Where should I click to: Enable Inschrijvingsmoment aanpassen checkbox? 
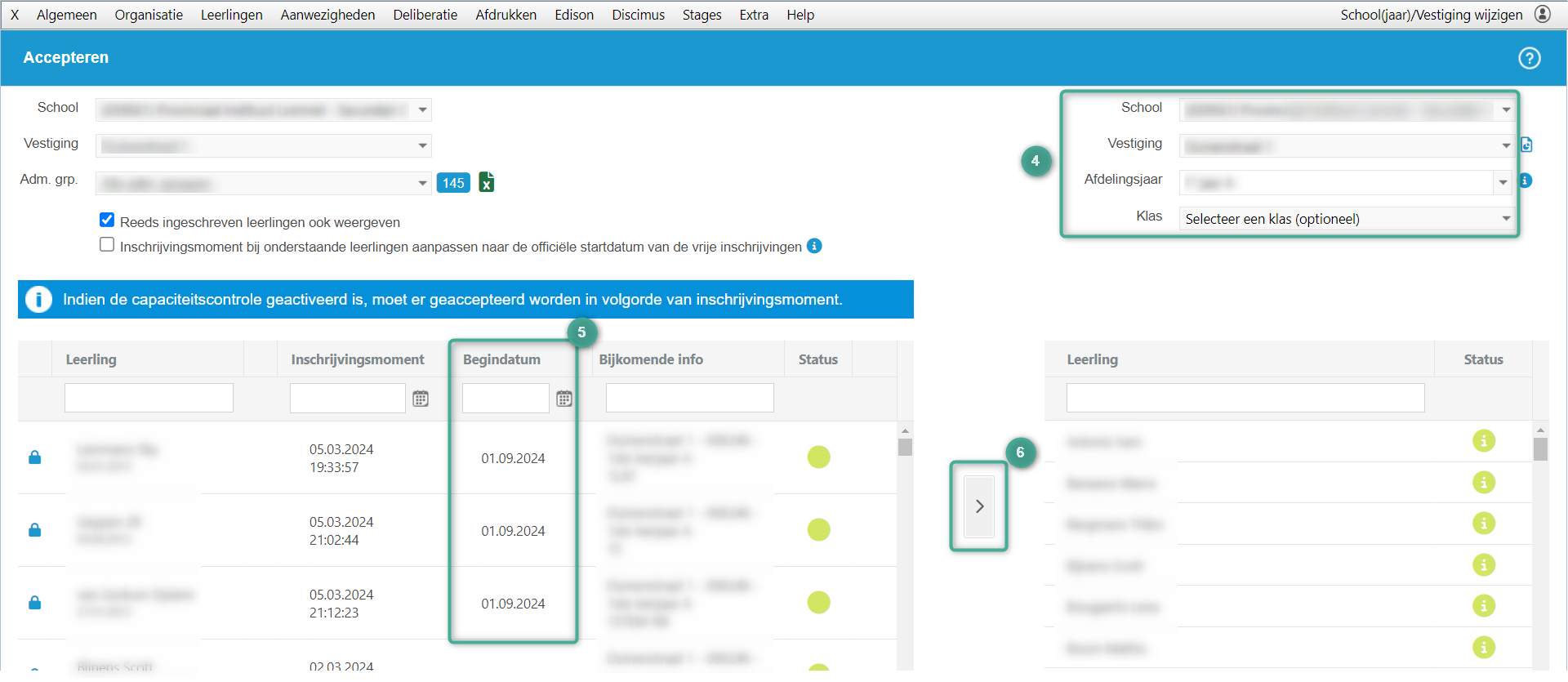(107, 245)
